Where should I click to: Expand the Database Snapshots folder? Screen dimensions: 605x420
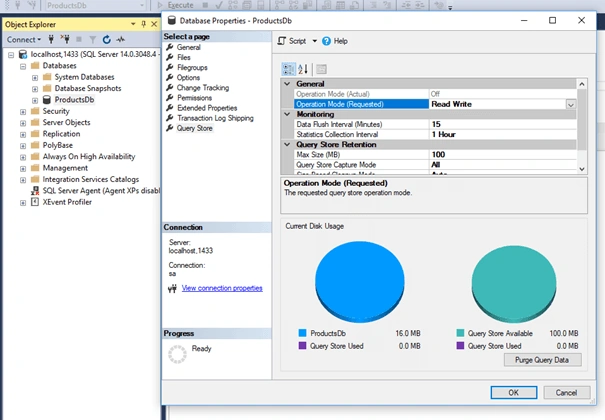coord(35,89)
